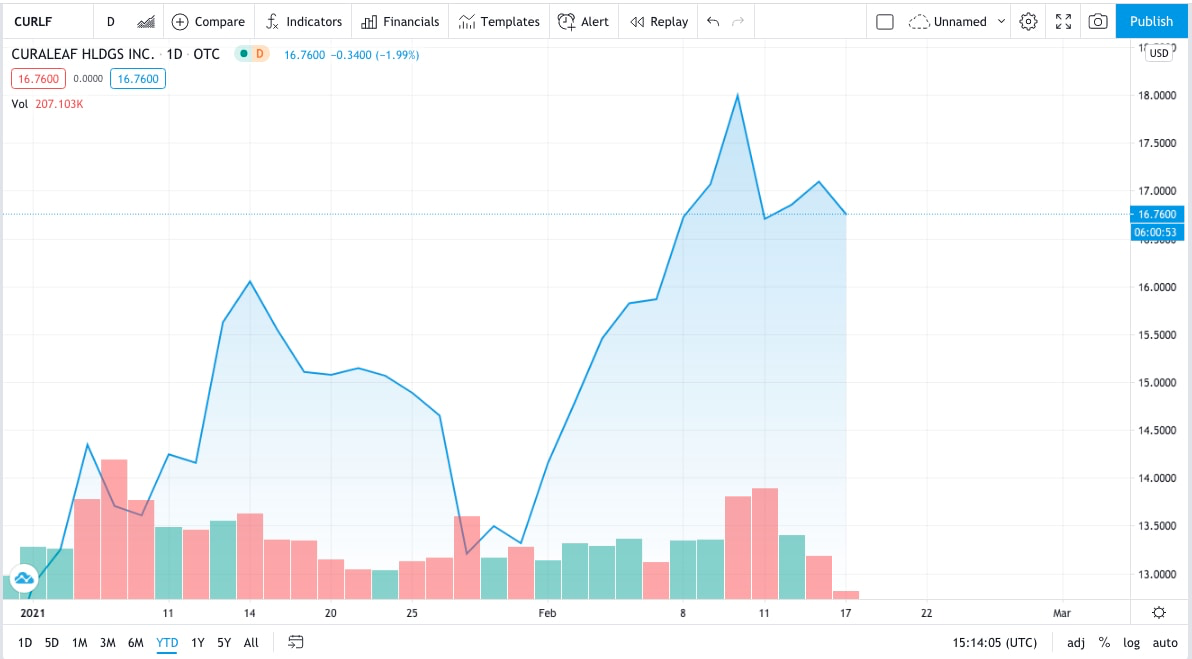The height and width of the screenshot is (659, 1192).
Task: Toggle log scale mode
Action: [1132, 643]
